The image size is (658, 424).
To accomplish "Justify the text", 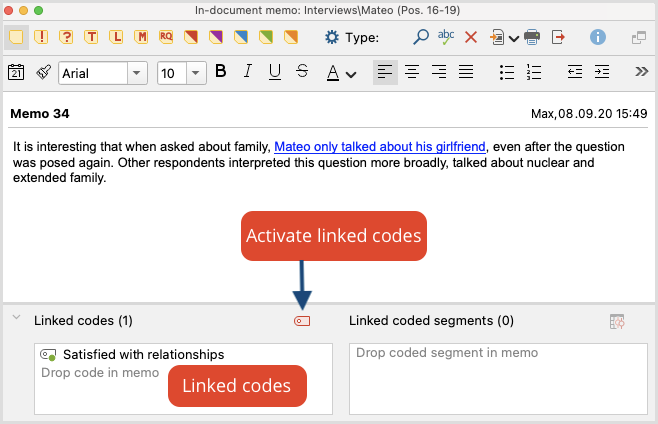I will (466, 72).
